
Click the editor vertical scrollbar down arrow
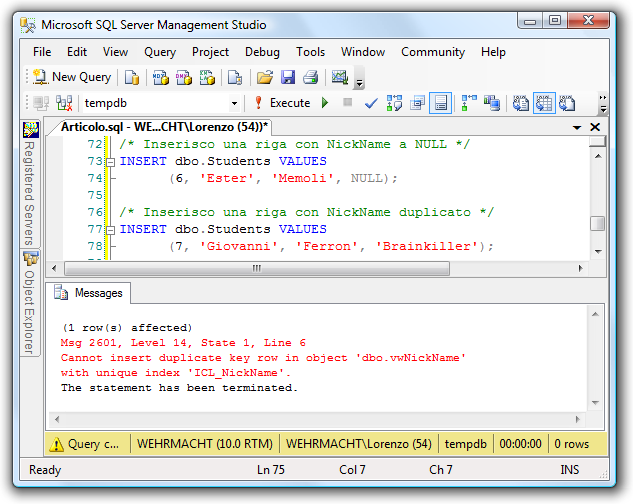point(598,251)
